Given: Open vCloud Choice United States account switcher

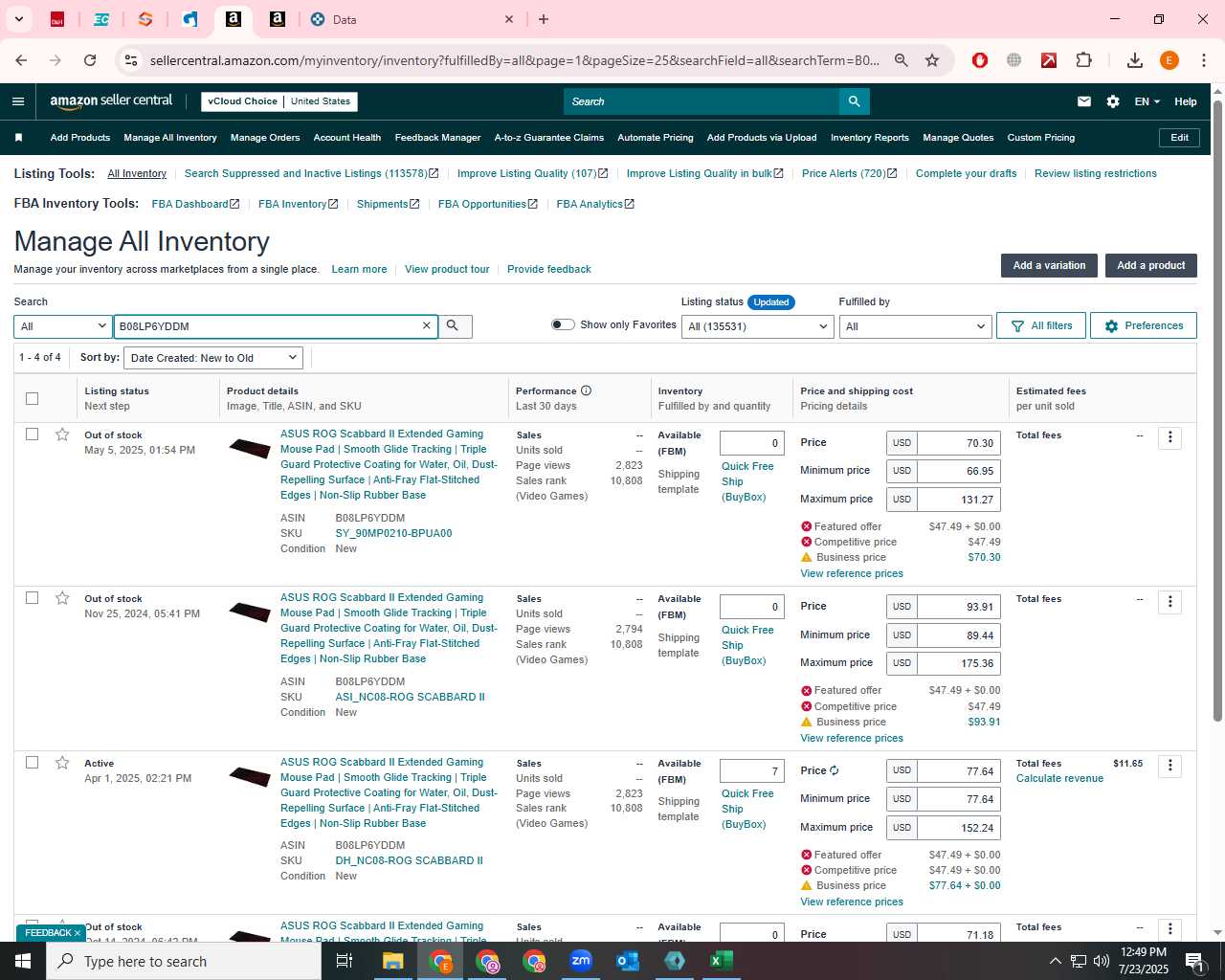Looking at the screenshot, I should point(279,101).
